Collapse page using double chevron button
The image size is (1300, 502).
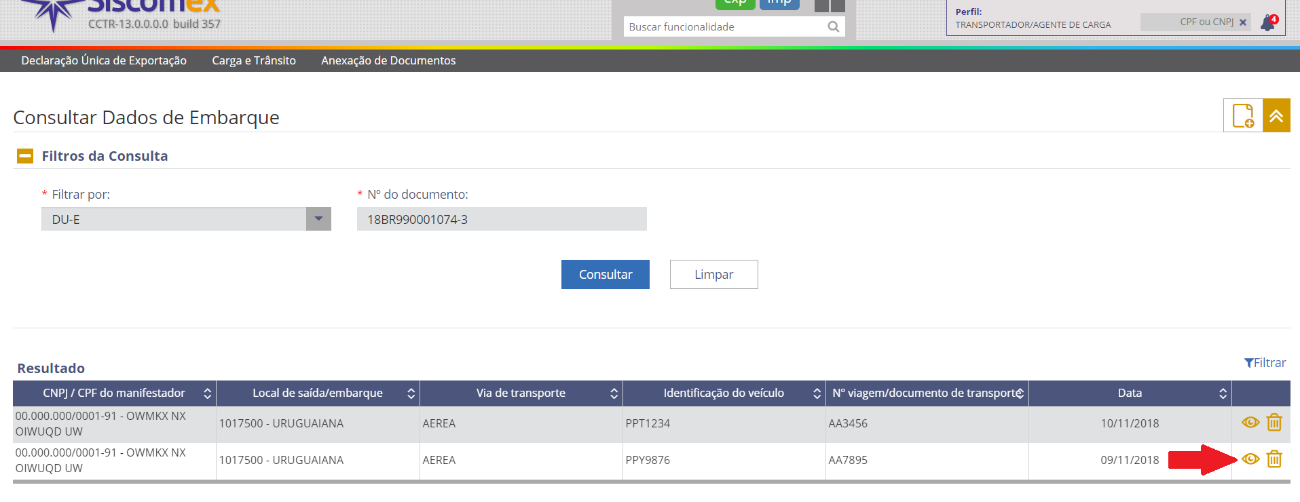[x=1276, y=116]
